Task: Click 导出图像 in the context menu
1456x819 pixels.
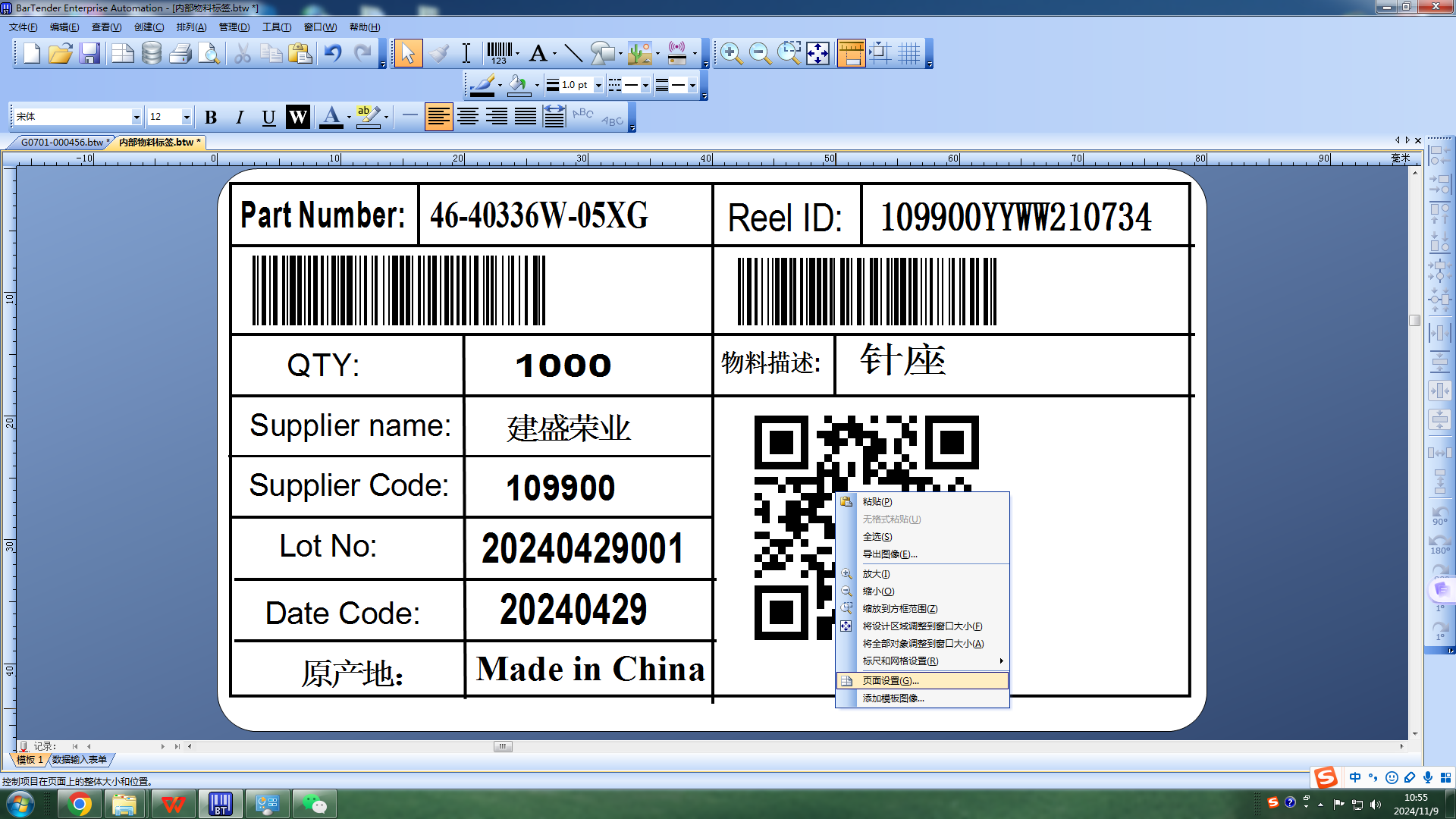Action: click(x=890, y=554)
